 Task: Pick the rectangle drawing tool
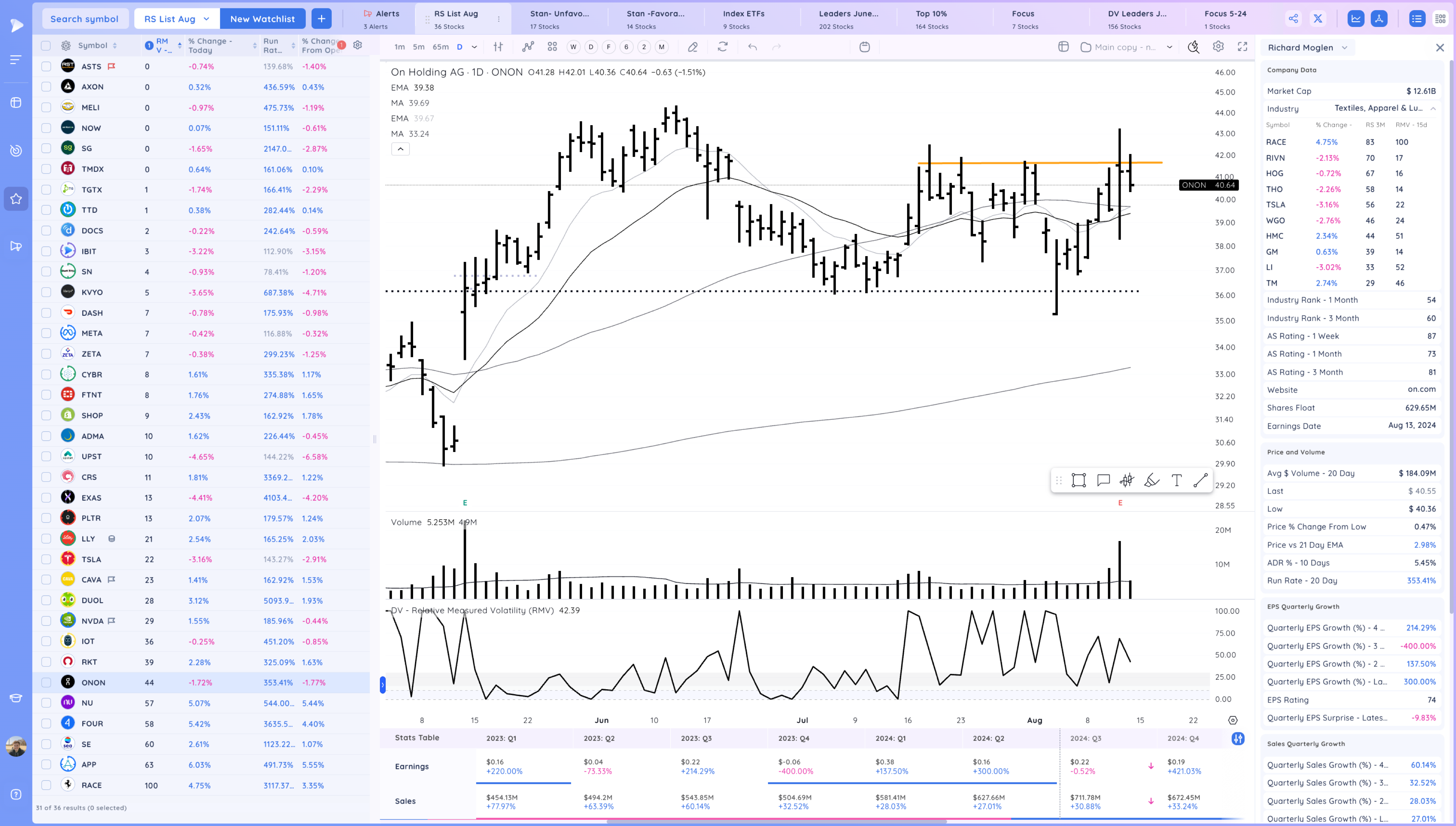1078,481
